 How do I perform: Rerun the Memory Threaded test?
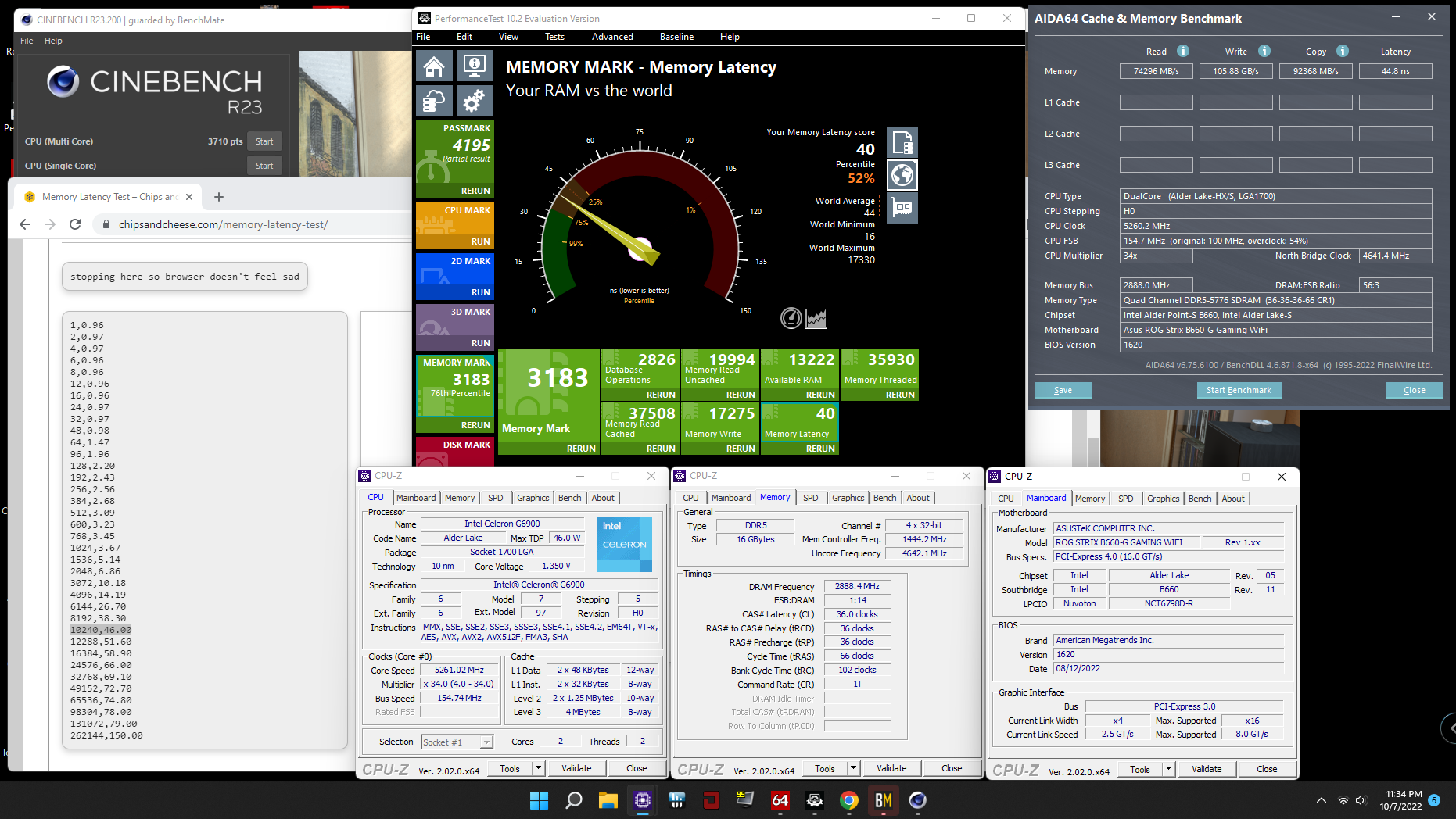click(900, 395)
